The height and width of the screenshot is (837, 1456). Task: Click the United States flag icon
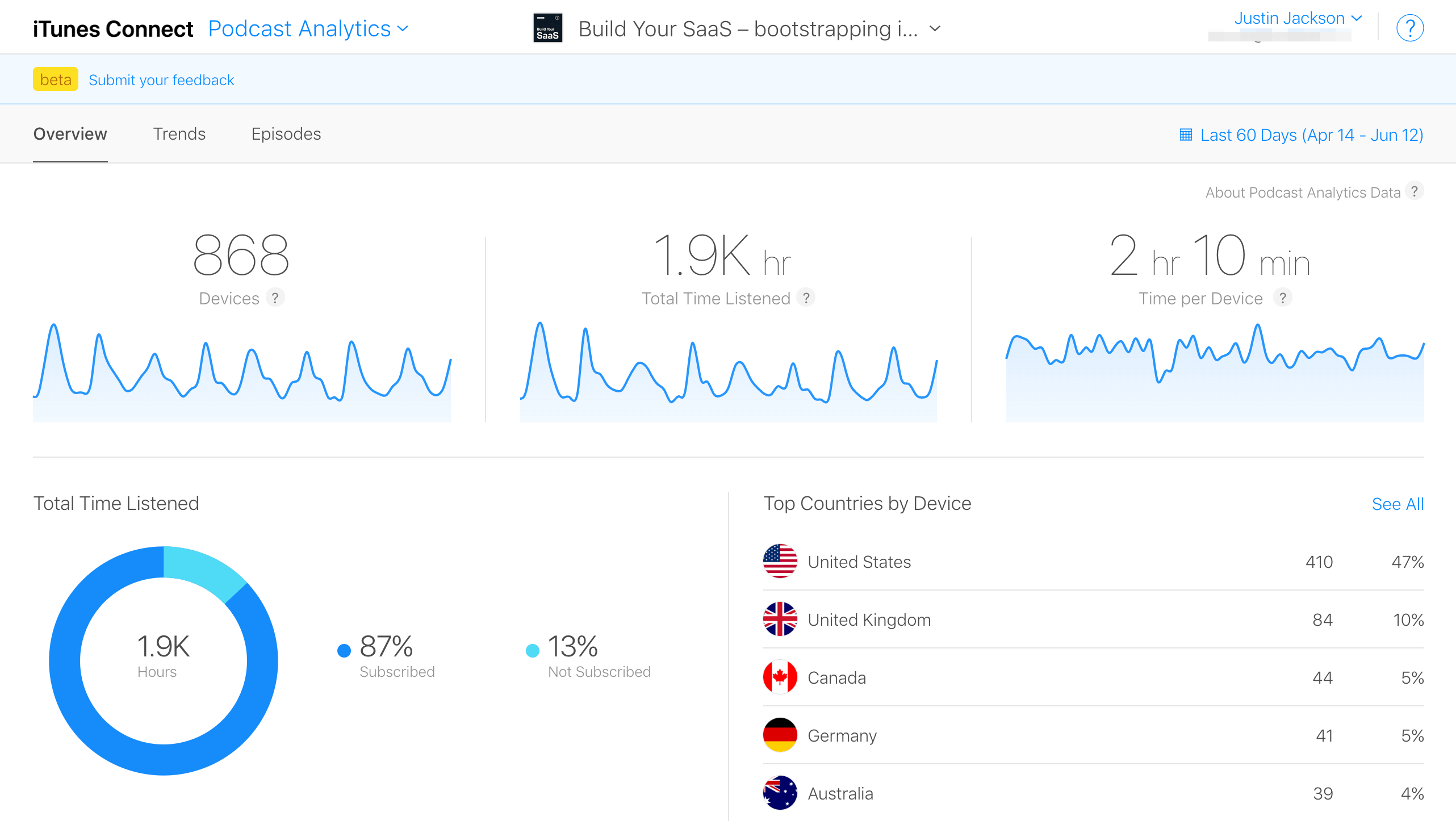coord(780,561)
